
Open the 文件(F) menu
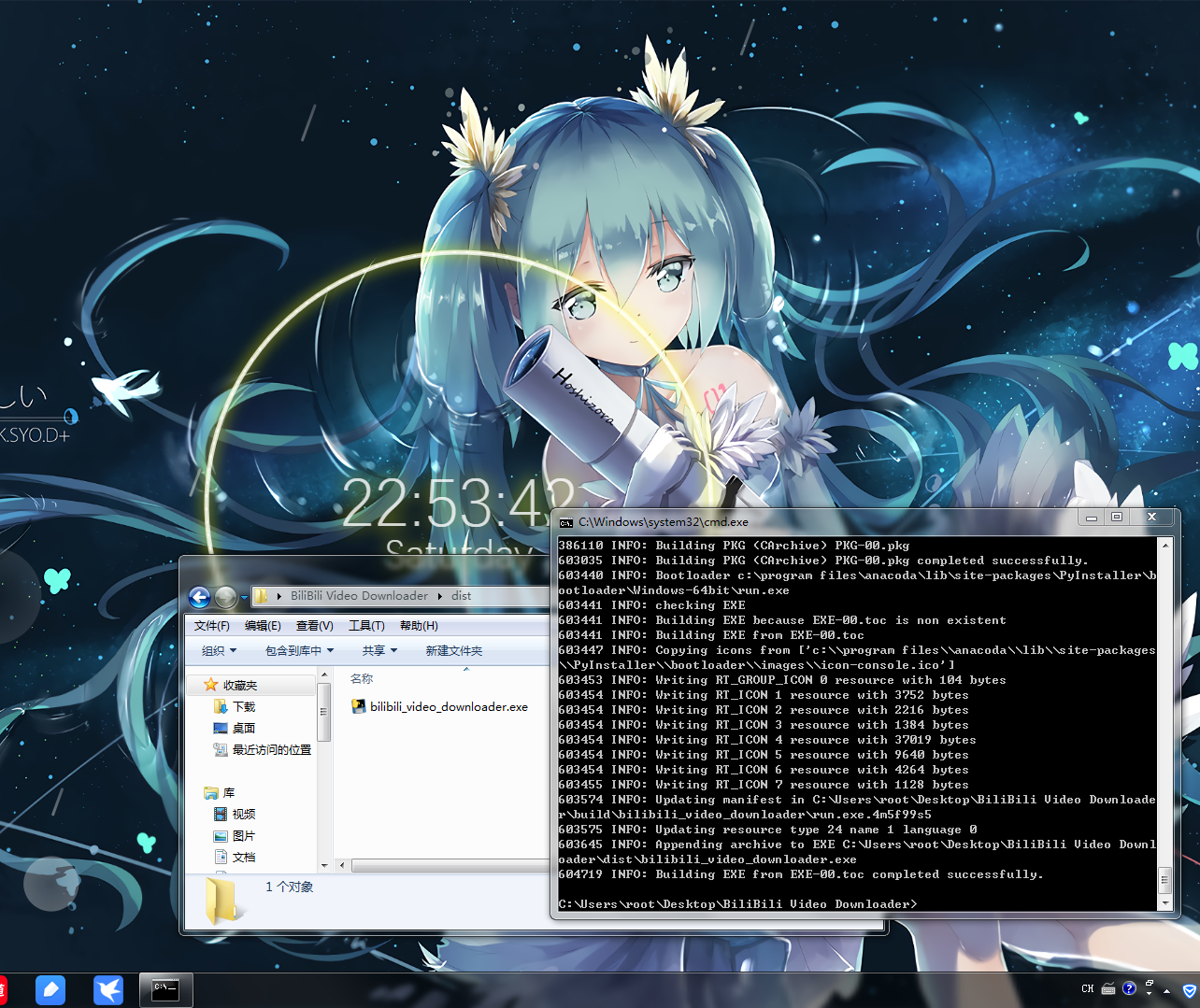click(212, 626)
